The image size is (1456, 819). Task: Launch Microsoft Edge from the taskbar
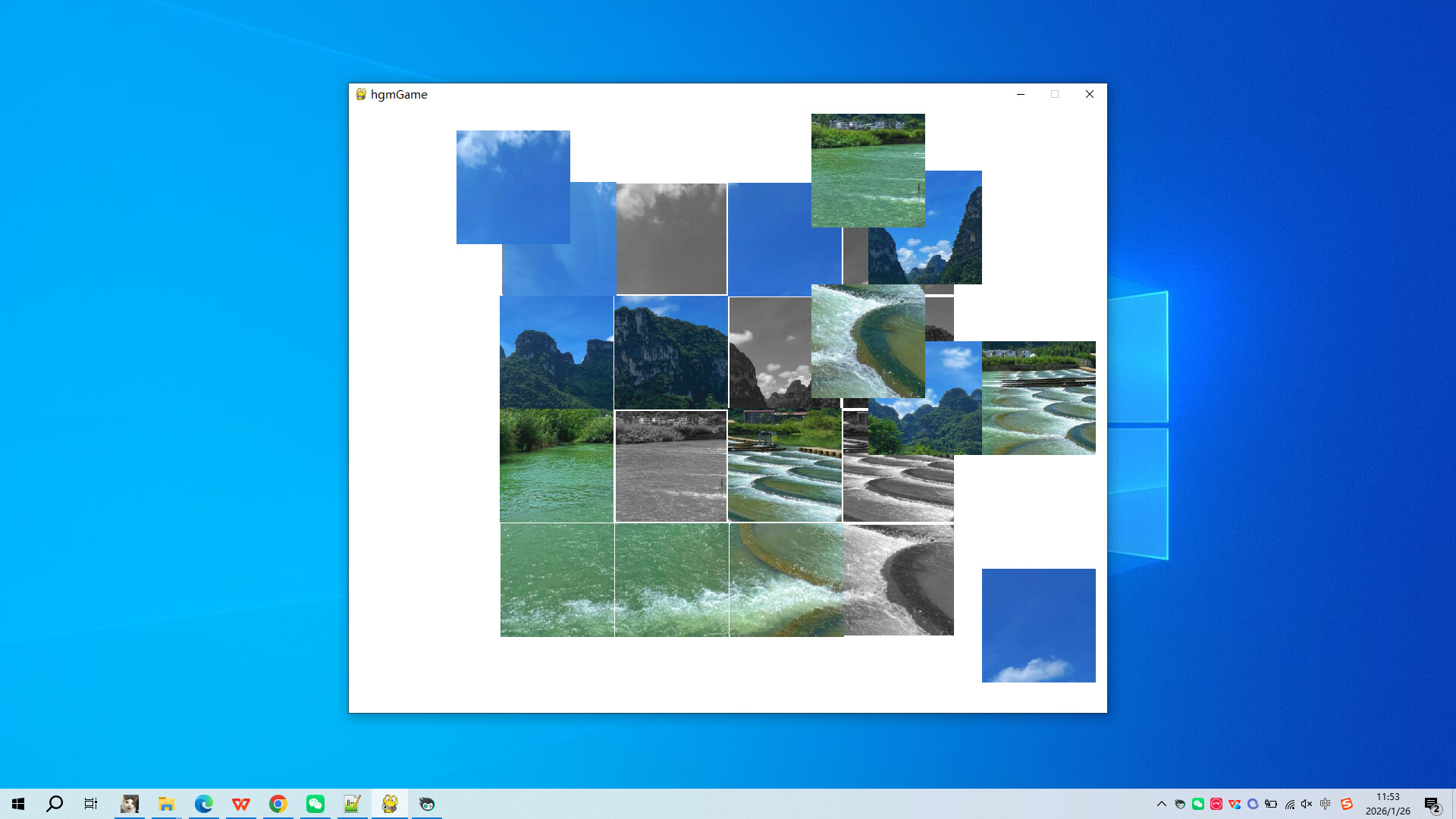click(x=203, y=803)
